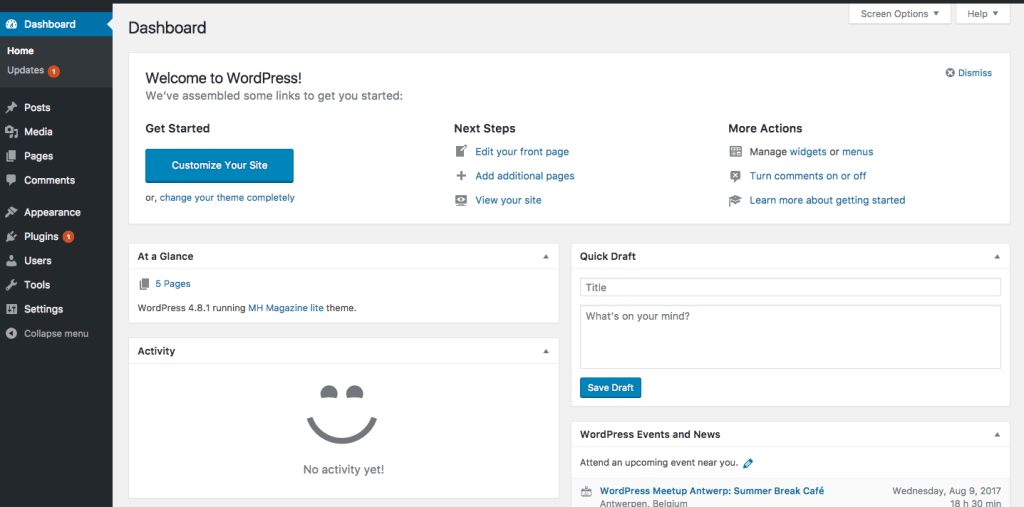The height and width of the screenshot is (507, 1024).
Task: Collapse the At a Glance panel
Action: pyautogui.click(x=546, y=257)
